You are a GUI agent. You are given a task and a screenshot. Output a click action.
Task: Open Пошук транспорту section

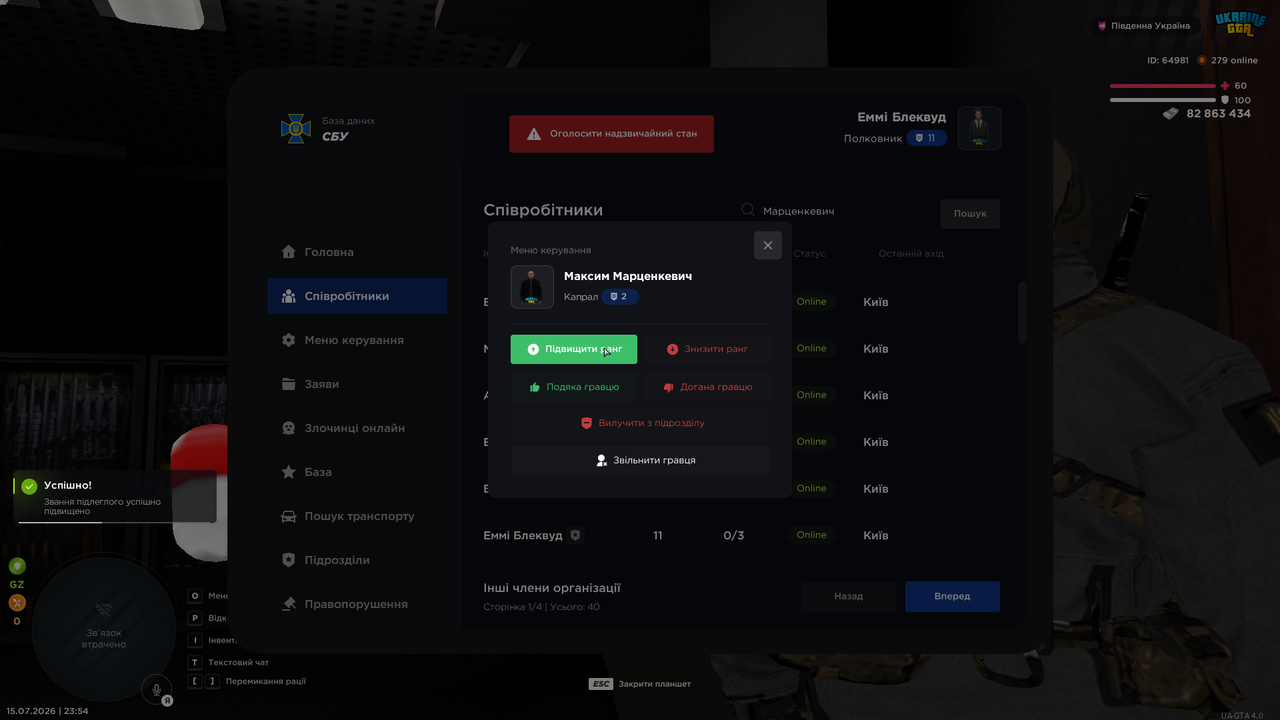[357, 516]
